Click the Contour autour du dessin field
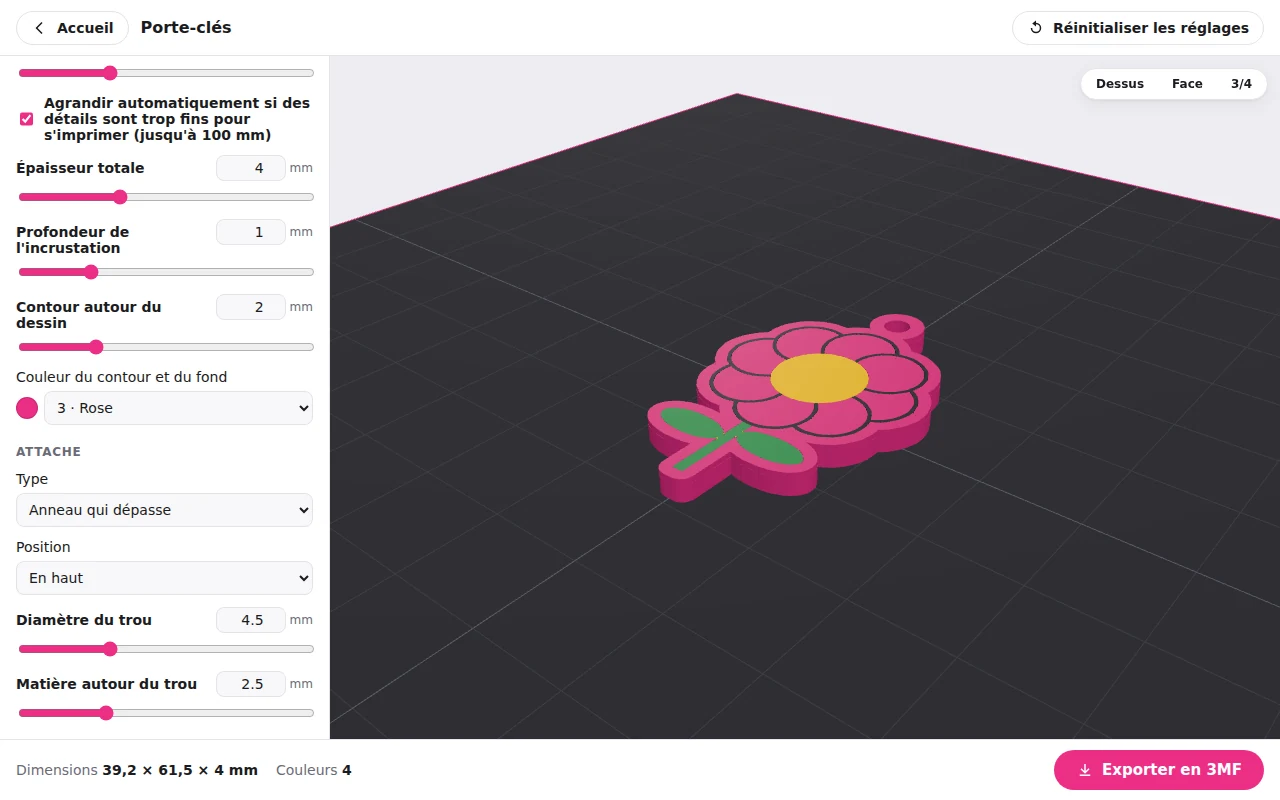Image resolution: width=1280 pixels, height=800 pixels. point(251,307)
